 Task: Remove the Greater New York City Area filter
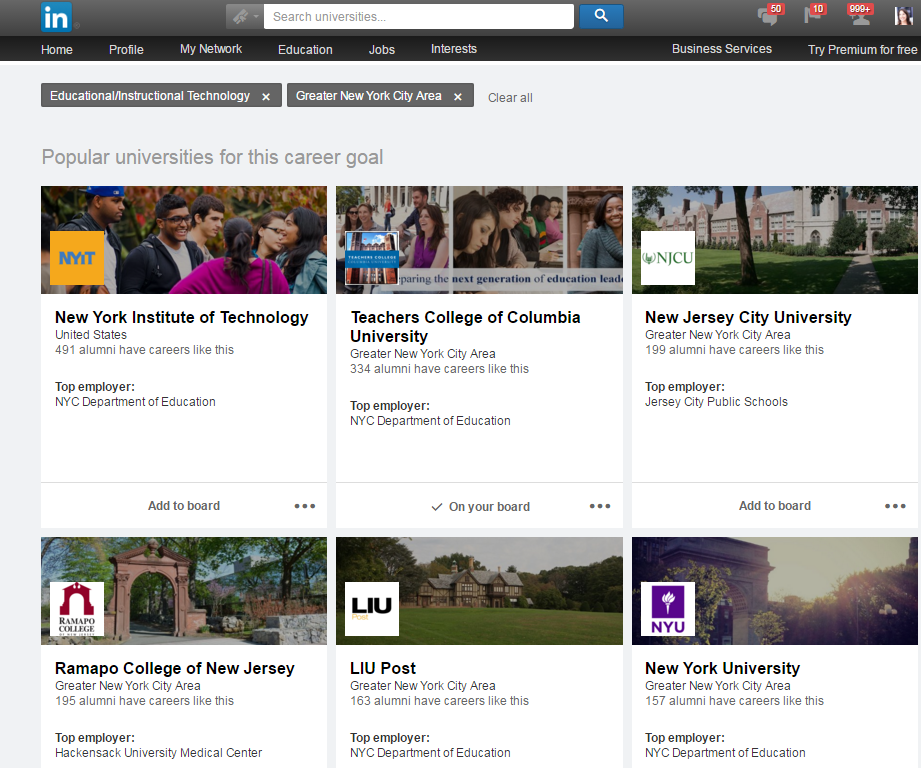tap(458, 96)
